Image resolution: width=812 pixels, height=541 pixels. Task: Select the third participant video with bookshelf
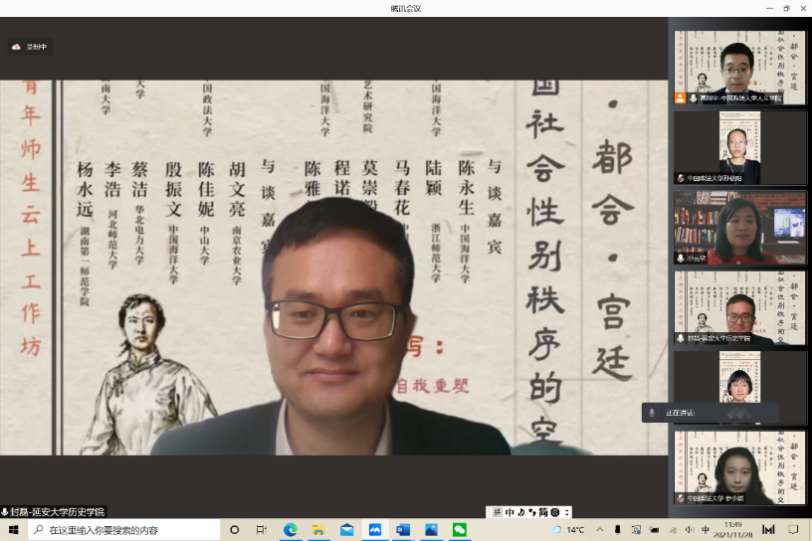(739, 226)
